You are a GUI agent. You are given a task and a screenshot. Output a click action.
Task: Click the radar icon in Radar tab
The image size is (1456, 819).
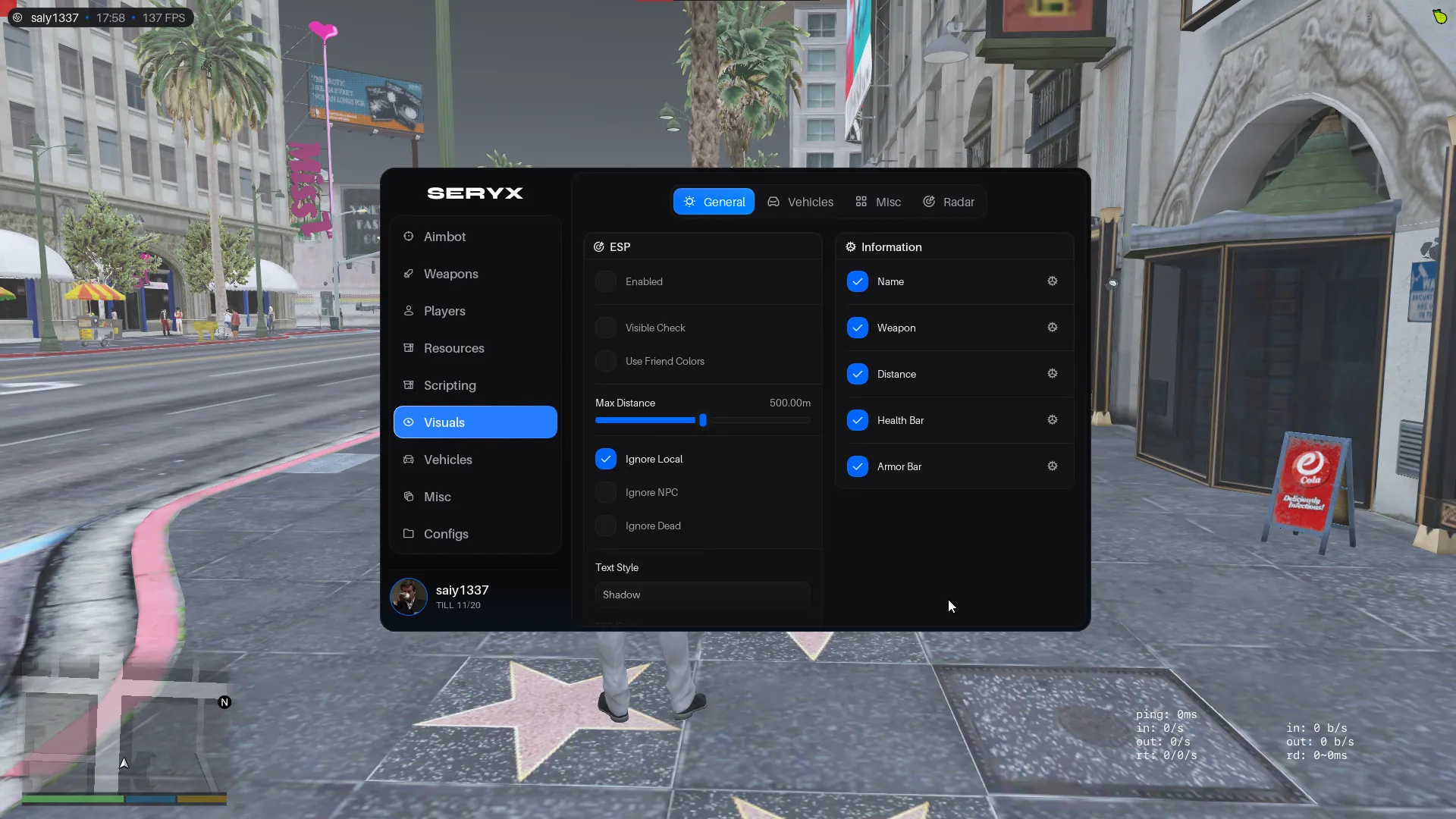click(x=929, y=202)
